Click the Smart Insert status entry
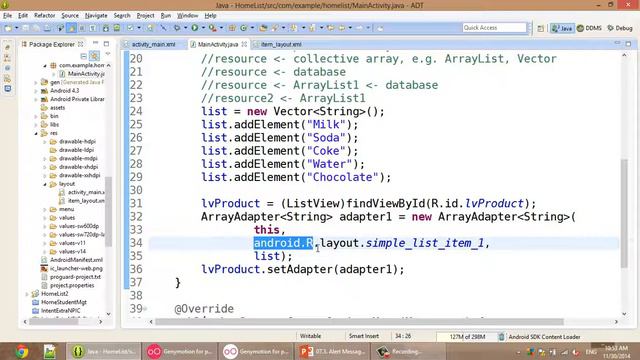Viewport: 640px width, 360px height. [364, 336]
